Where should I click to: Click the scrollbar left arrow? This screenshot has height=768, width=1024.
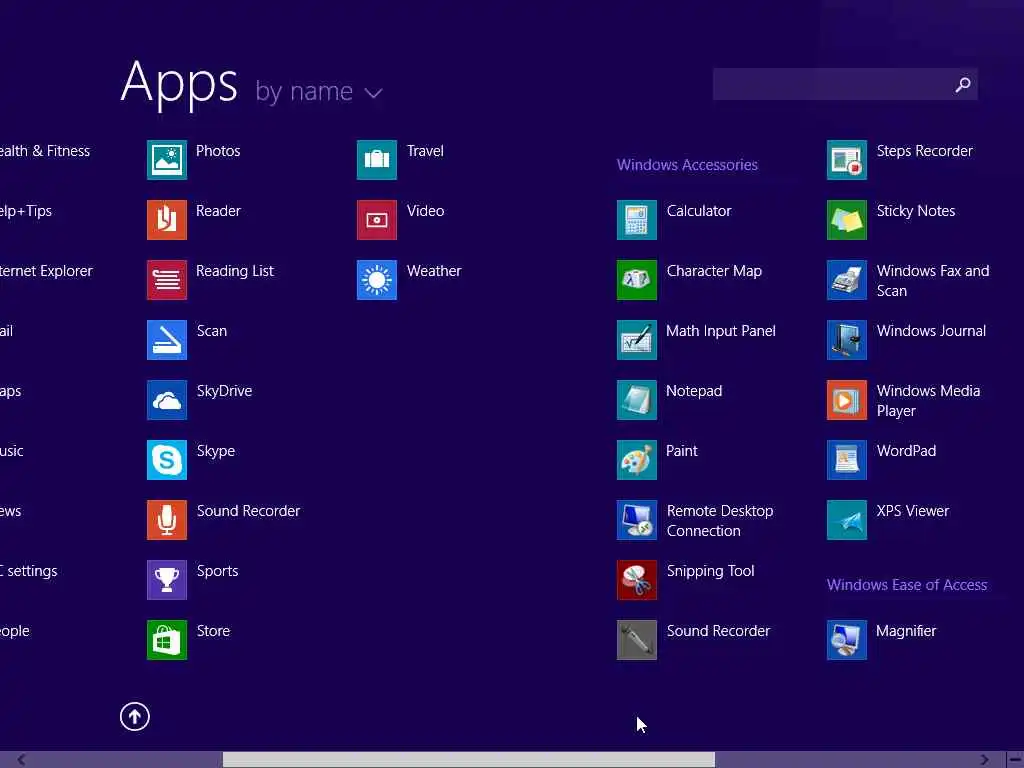click(22, 760)
